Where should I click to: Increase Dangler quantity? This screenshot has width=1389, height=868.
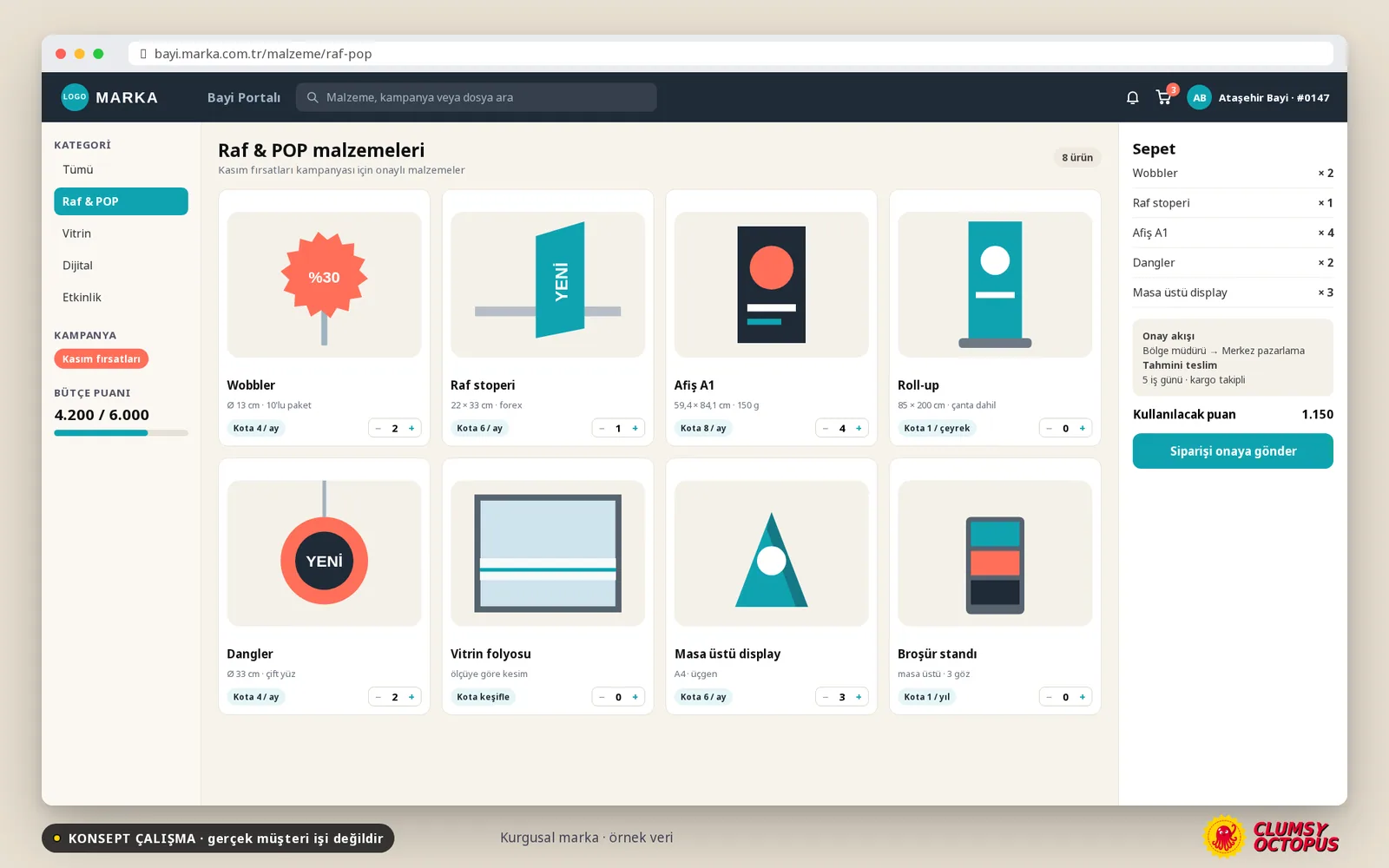(x=411, y=697)
